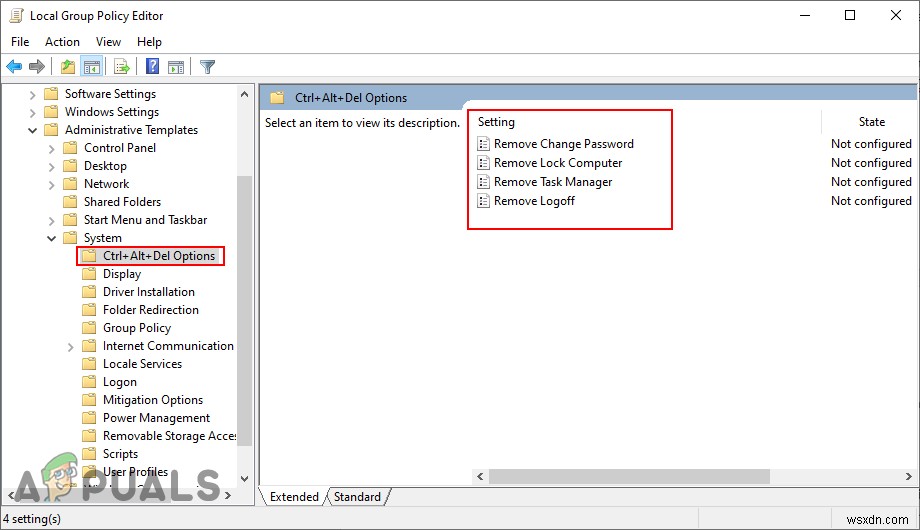Click the Forward arrow toolbar icon
This screenshot has width=920, height=530.
(37, 66)
